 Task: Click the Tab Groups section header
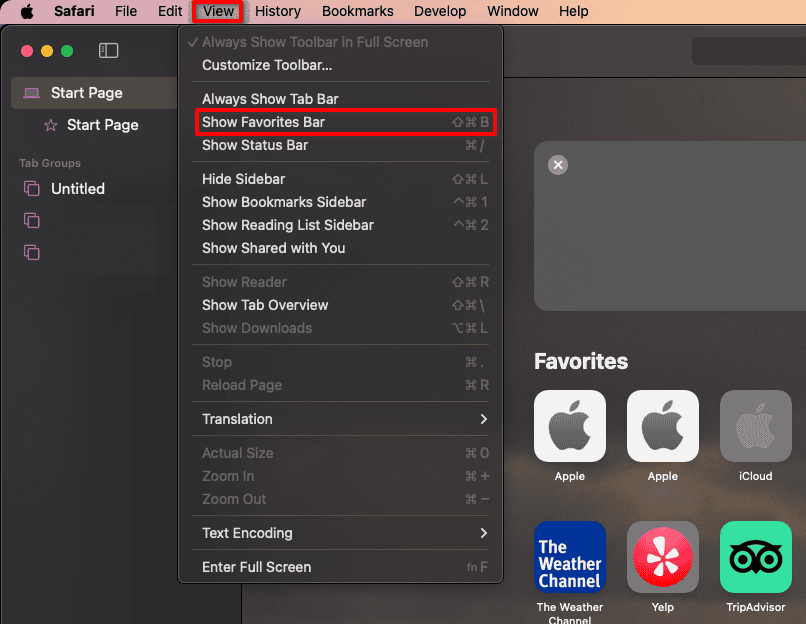(x=50, y=163)
